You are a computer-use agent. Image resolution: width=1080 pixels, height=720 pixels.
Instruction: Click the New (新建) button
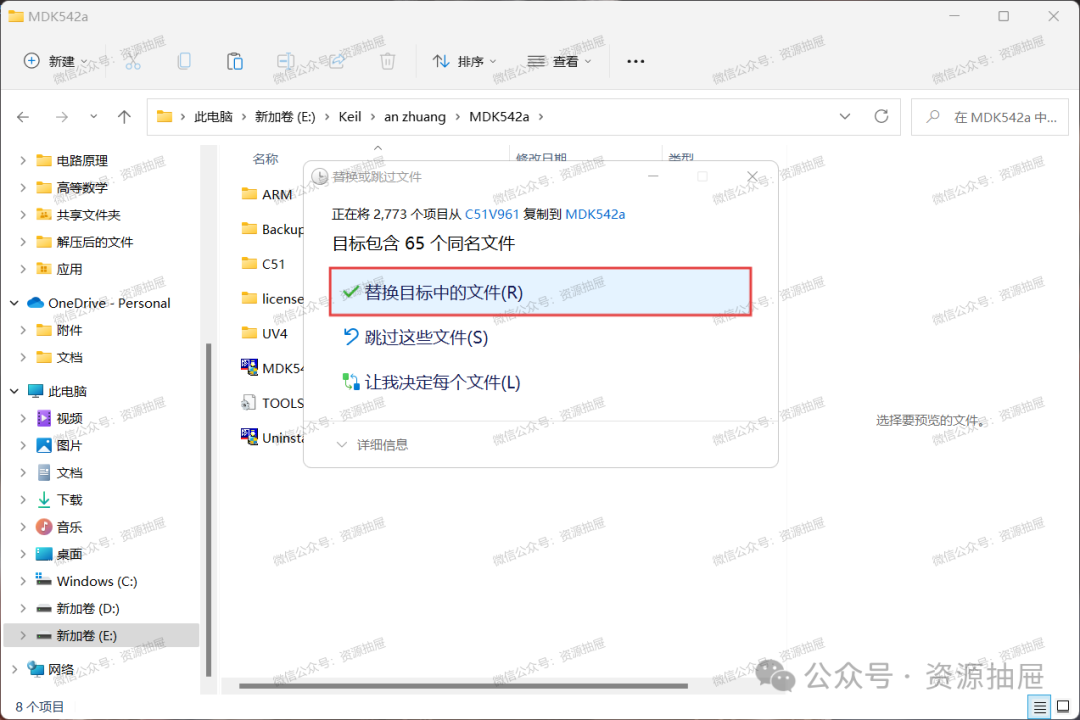click(55, 61)
